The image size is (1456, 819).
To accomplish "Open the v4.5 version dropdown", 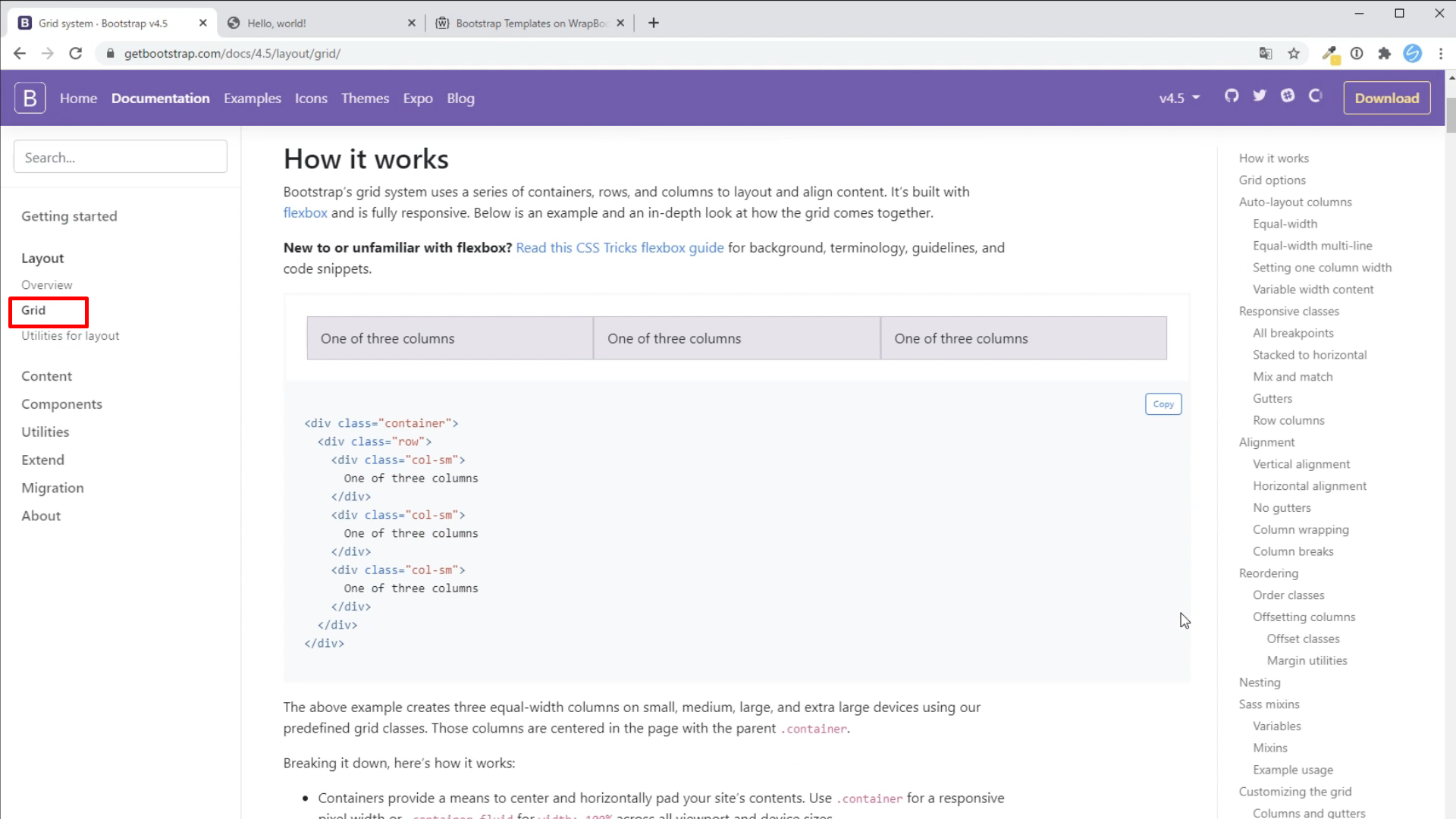I will [x=1179, y=98].
